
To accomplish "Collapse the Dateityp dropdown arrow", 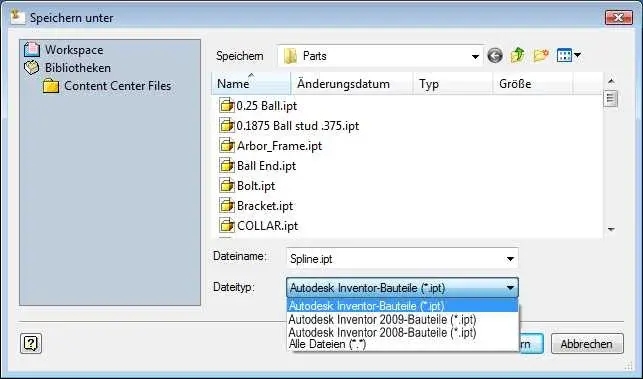I will 510,288.
